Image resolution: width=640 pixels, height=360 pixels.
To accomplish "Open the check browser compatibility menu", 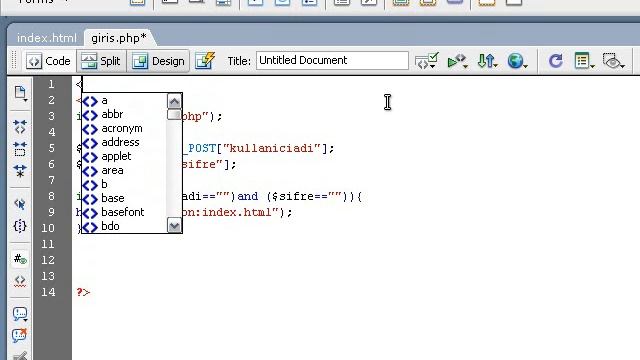I will [x=457, y=61].
